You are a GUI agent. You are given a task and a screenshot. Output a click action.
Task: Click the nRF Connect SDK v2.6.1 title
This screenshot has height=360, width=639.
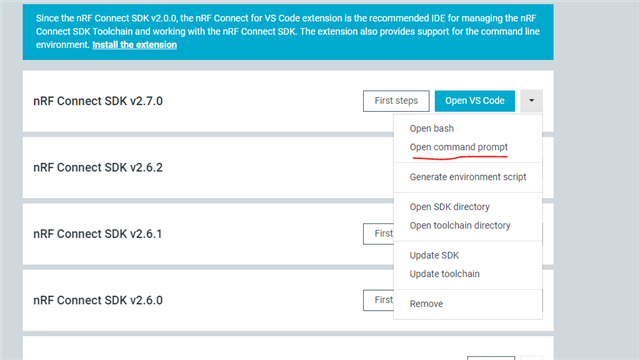point(98,234)
